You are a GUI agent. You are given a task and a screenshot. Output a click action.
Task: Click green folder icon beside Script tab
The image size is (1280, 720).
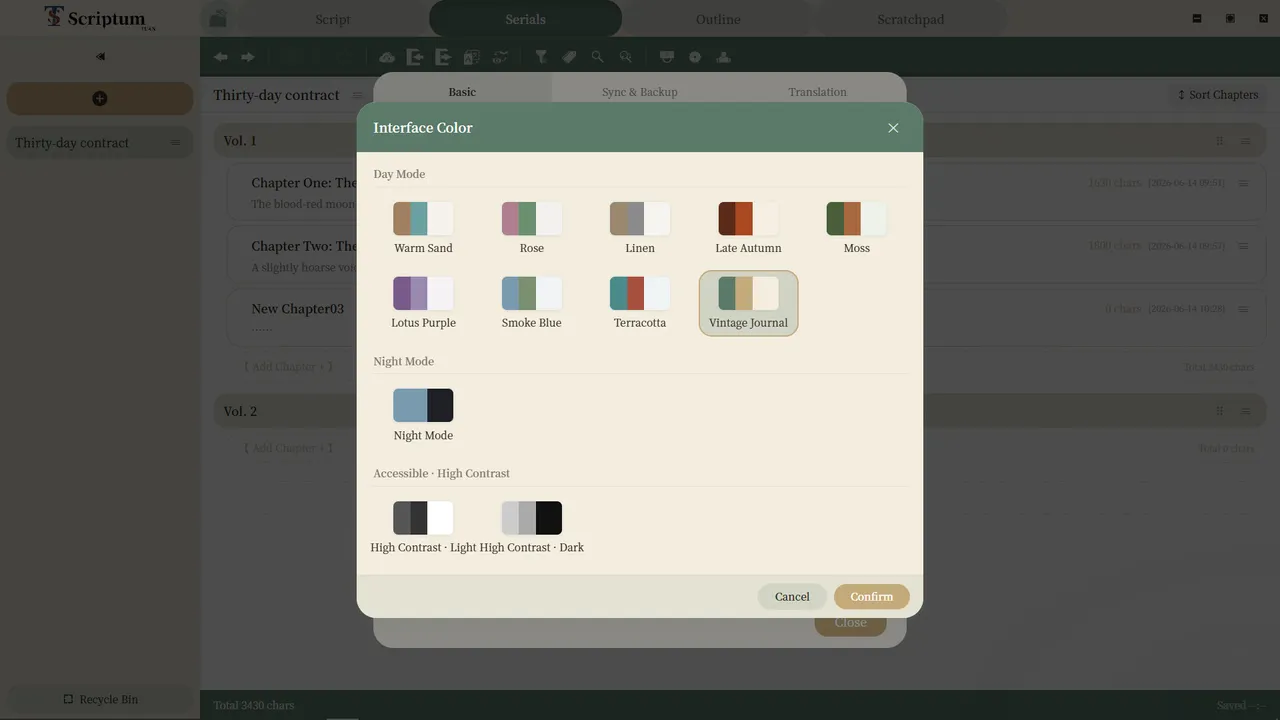coord(218,18)
